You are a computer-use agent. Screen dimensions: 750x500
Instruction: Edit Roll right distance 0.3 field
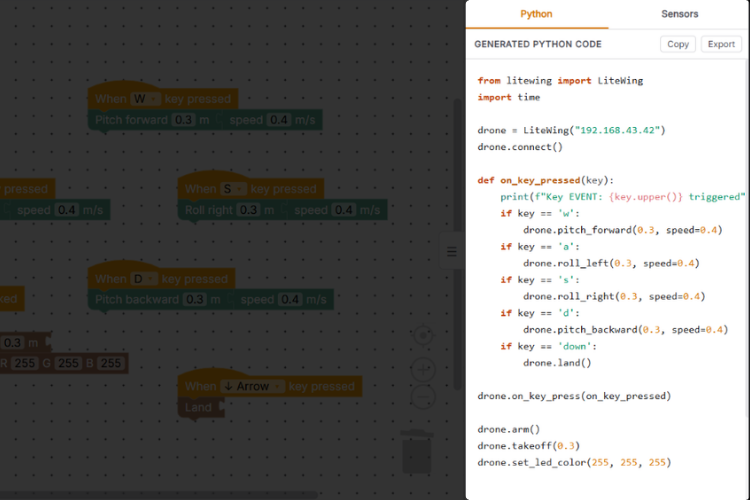pos(248,210)
